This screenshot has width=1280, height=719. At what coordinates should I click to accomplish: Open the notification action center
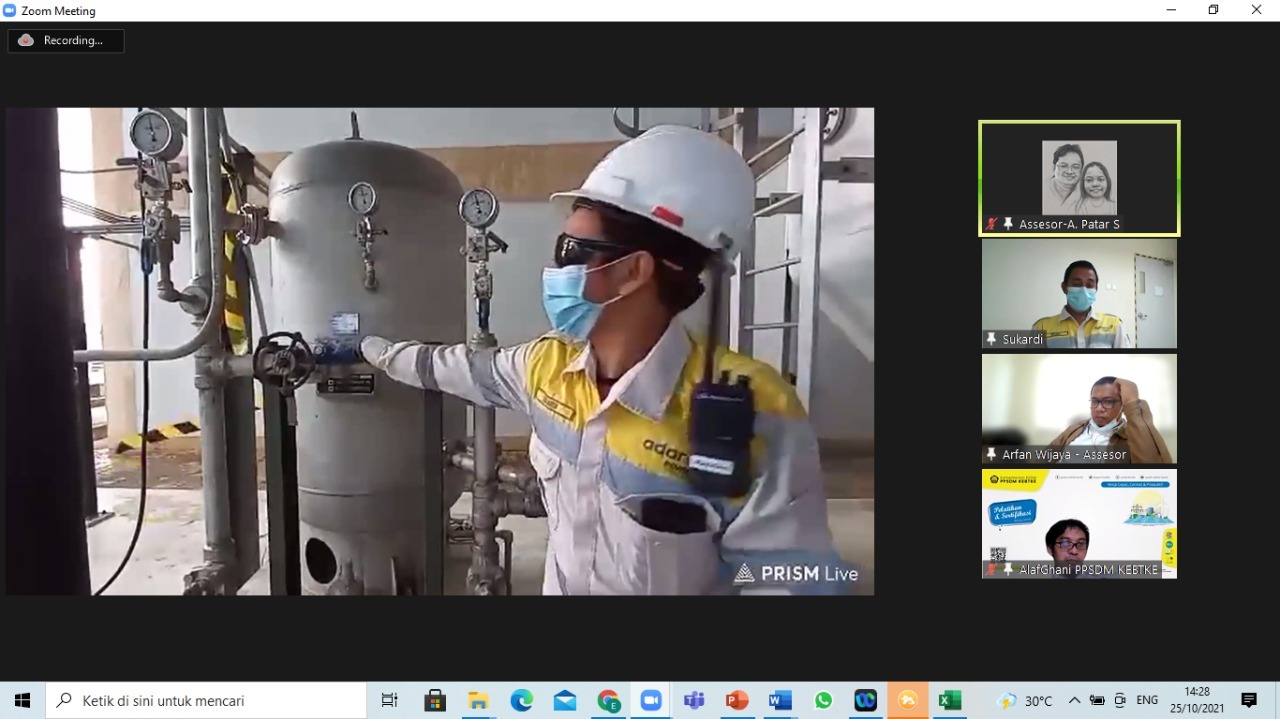click(x=1249, y=700)
